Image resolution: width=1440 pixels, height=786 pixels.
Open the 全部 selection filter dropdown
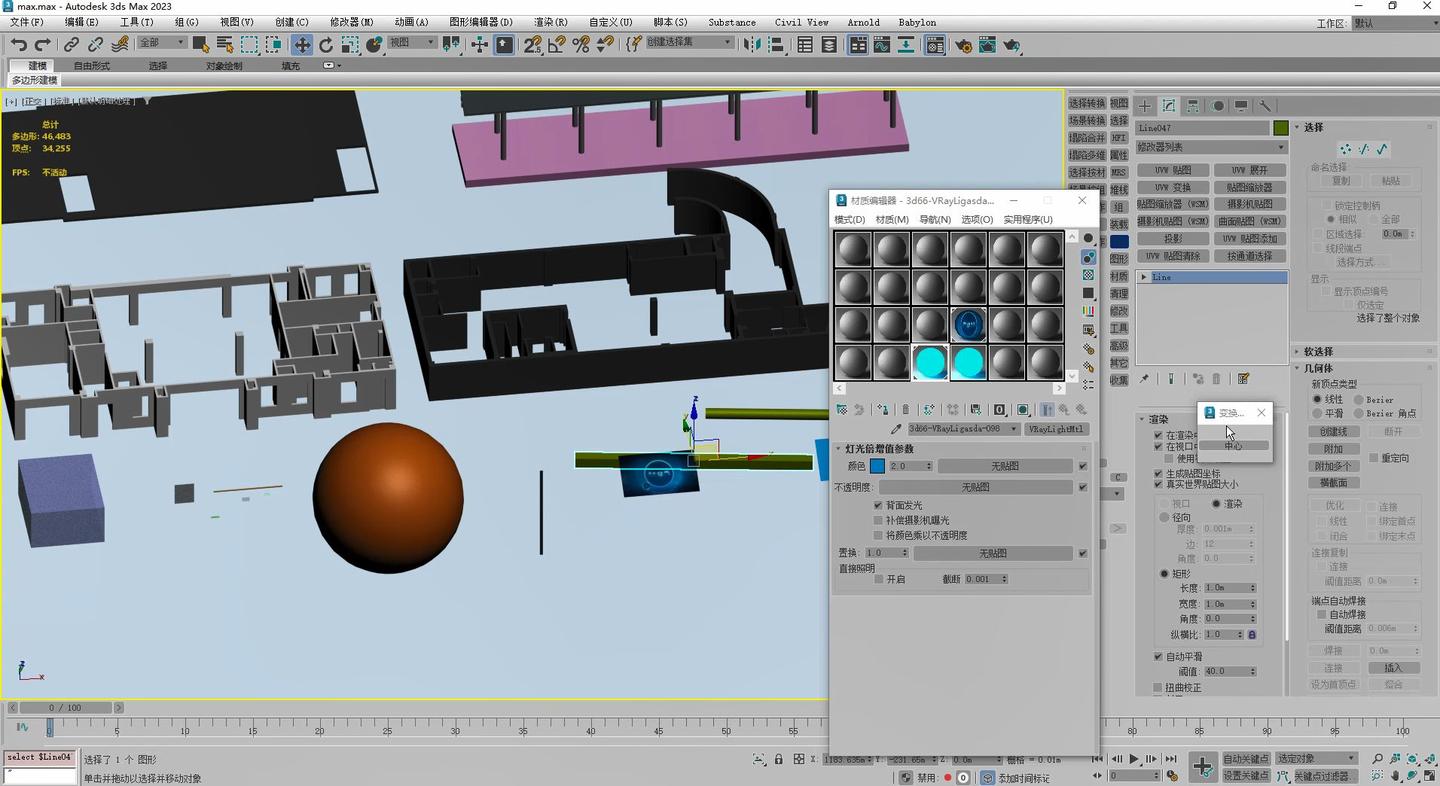pyautogui.click(x=162, y=43)
